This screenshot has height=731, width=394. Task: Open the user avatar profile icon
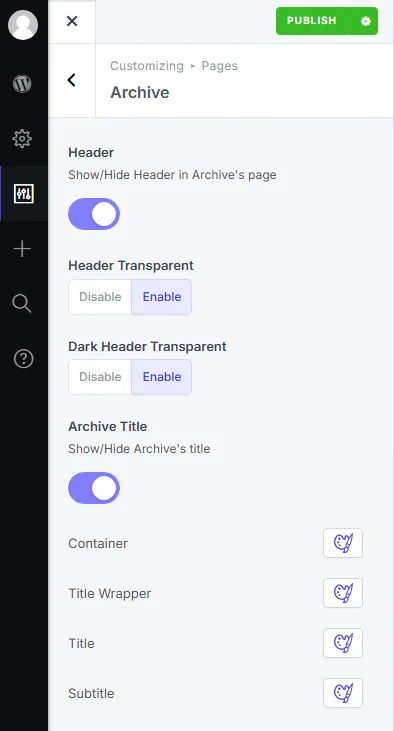click(x=23, y=25)
